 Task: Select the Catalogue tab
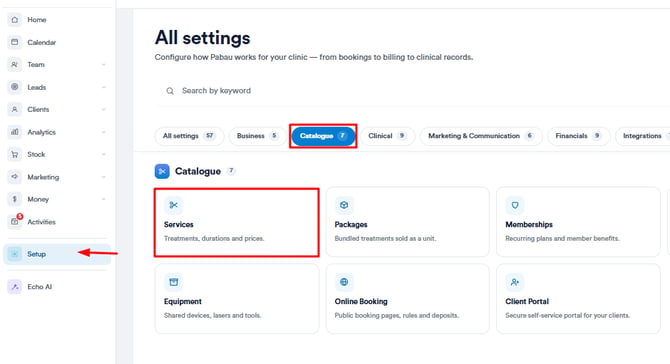[x=323, y=136]
